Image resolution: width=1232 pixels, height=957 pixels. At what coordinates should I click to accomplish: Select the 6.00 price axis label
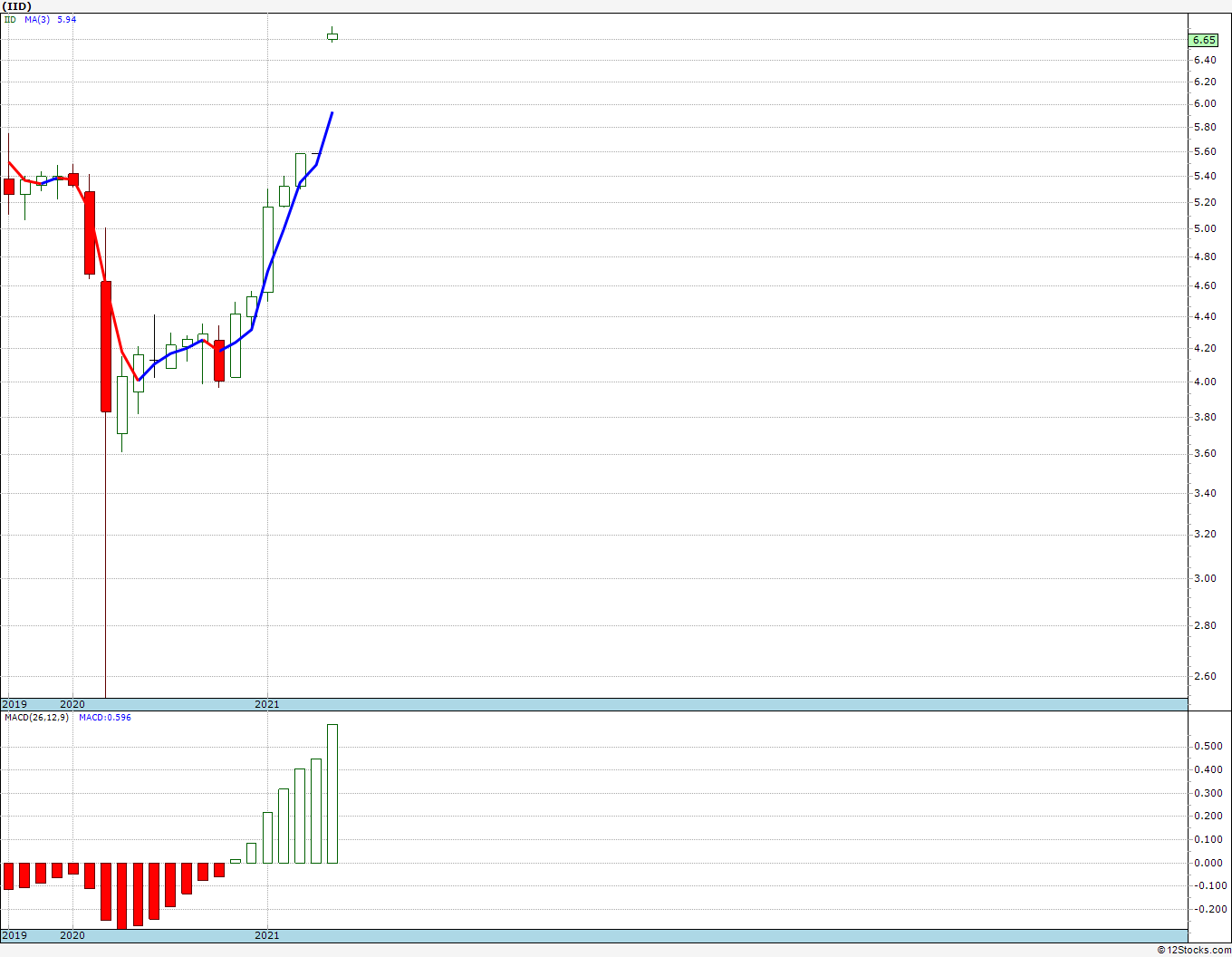[1205, 104]
